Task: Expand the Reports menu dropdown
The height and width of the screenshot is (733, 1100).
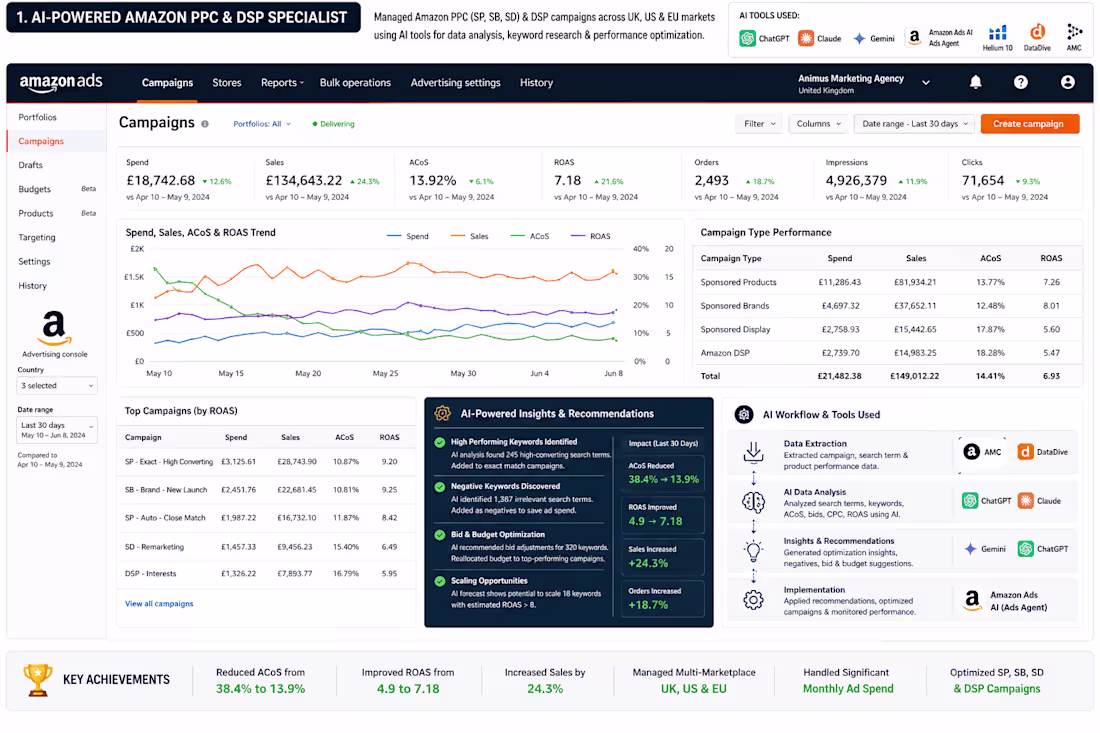Action: [x=282, y=83]
